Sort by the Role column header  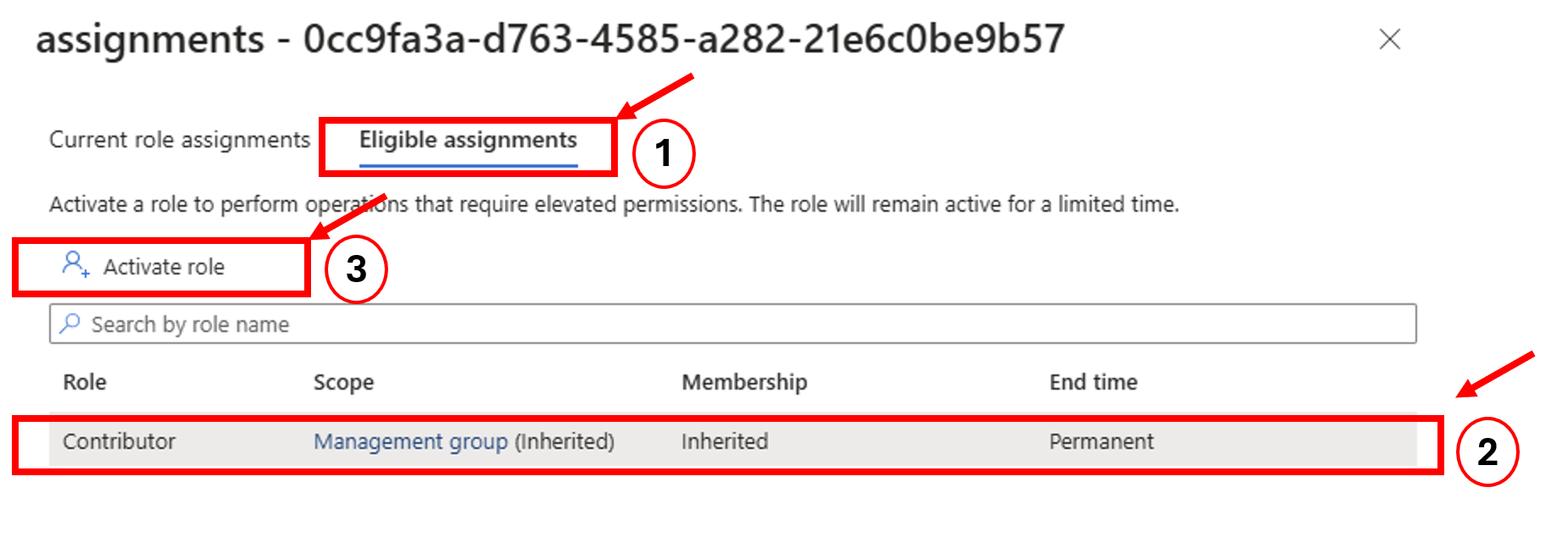pos(85,382)
